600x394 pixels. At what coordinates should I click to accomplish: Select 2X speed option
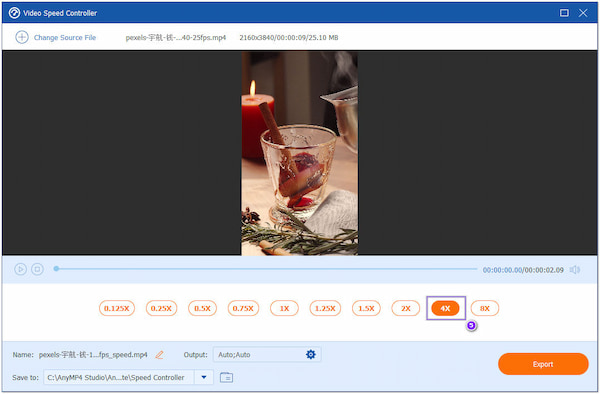point(406,308)
